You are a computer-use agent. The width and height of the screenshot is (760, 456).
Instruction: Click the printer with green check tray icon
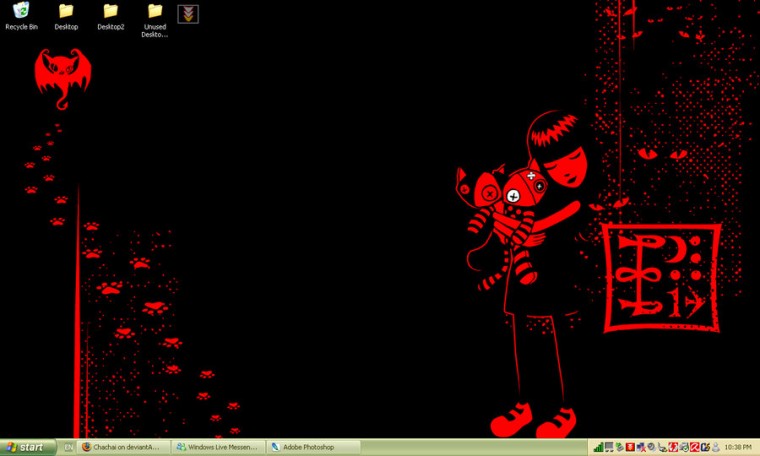tap(684, 447)
